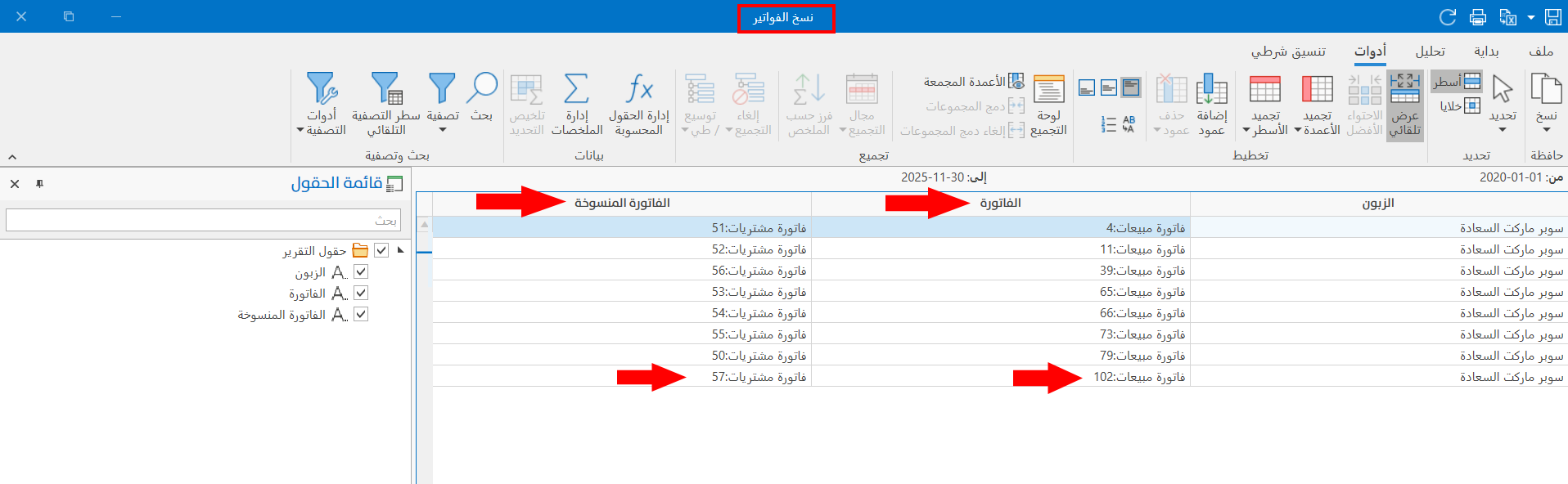Switch to the تحليل (Analysis) tab

(x=1431, y=51)
